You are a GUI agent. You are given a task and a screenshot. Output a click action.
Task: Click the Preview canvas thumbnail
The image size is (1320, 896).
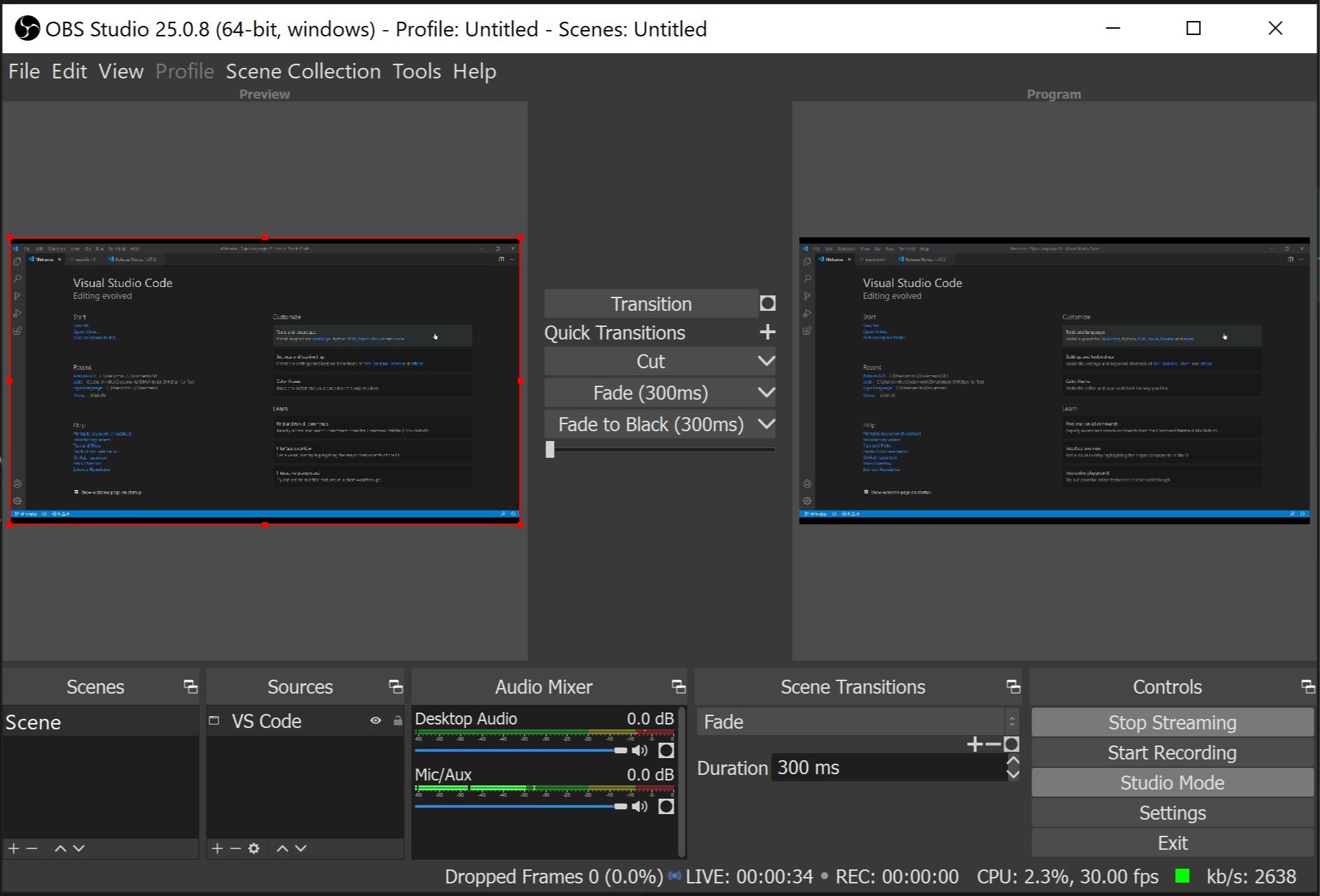(x=265, y=381)
